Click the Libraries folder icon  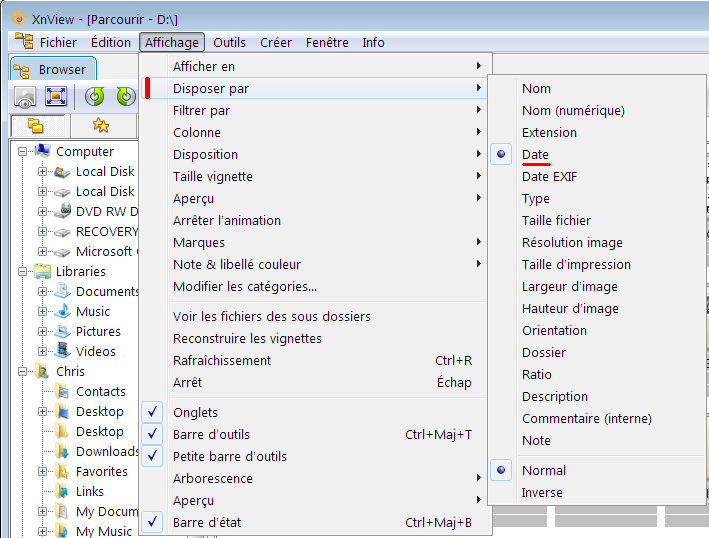tap(43, 271)
